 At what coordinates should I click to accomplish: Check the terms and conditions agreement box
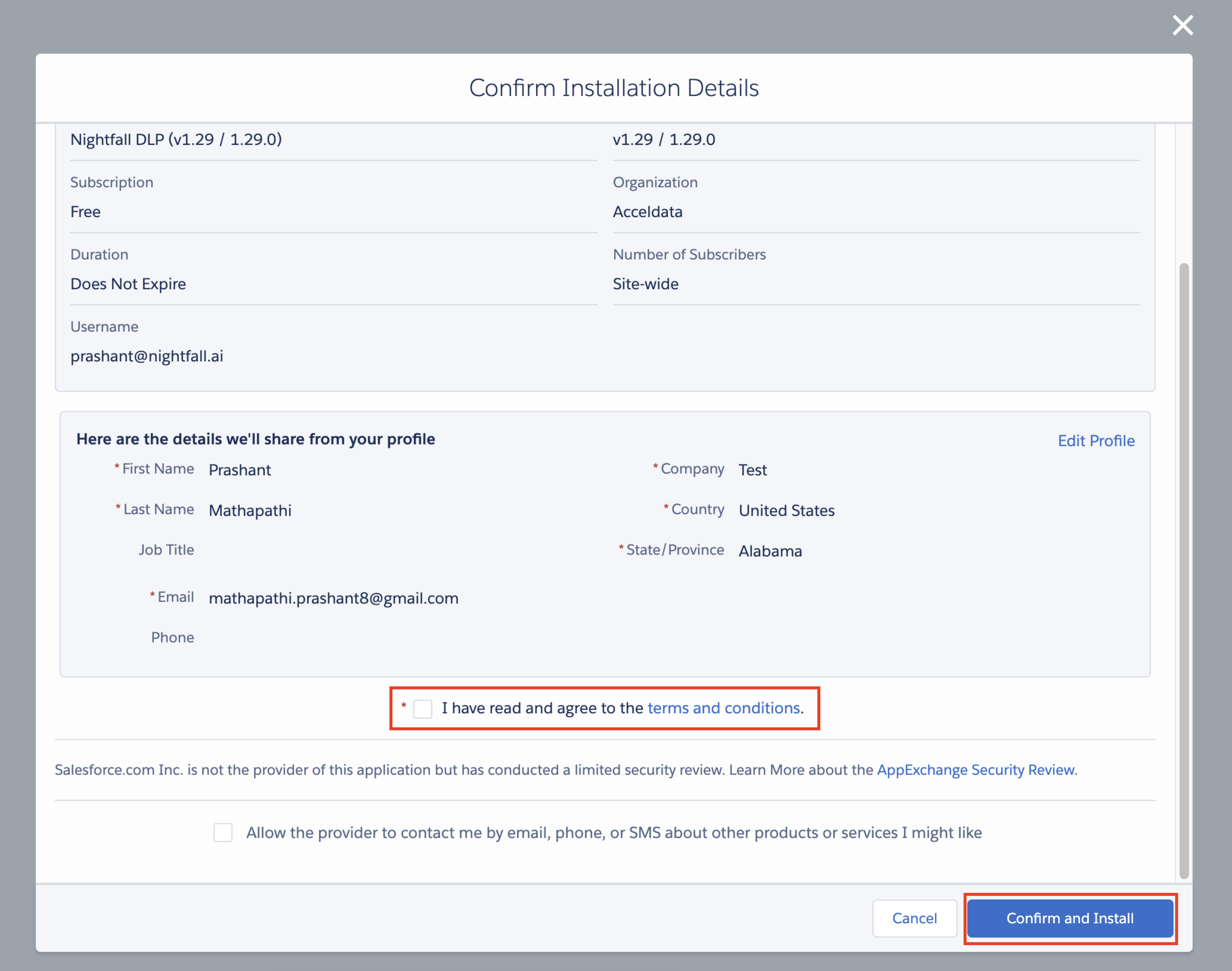click(x=422, y=708)
